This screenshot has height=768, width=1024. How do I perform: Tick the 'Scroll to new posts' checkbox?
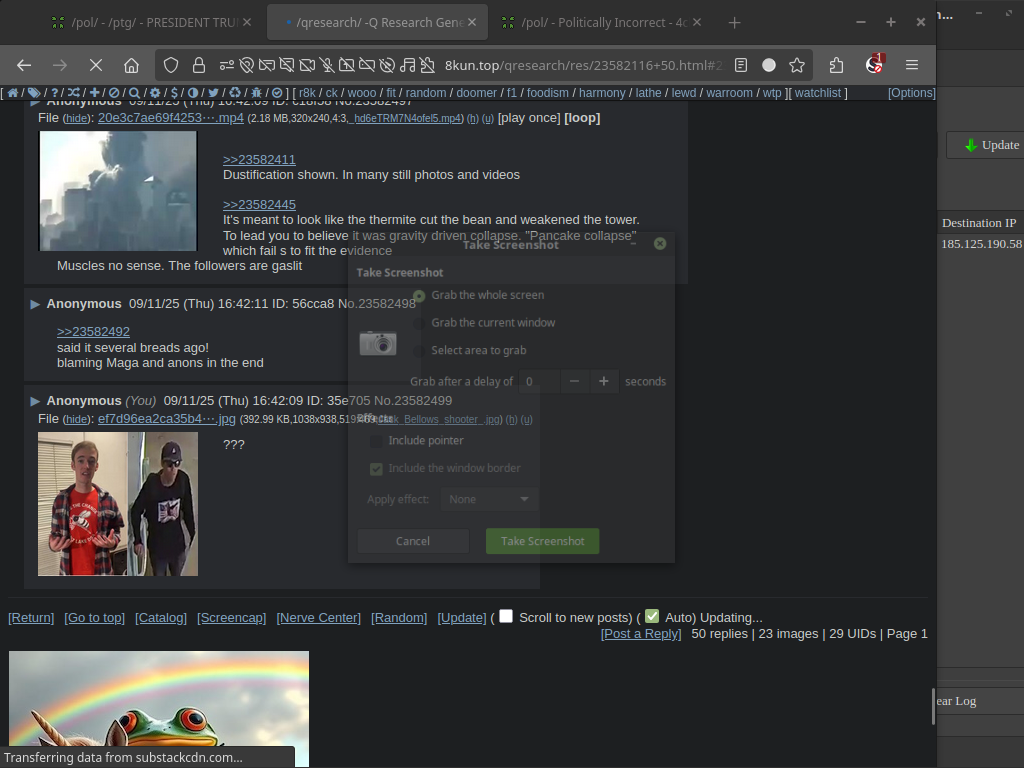[x=506, y=616]
